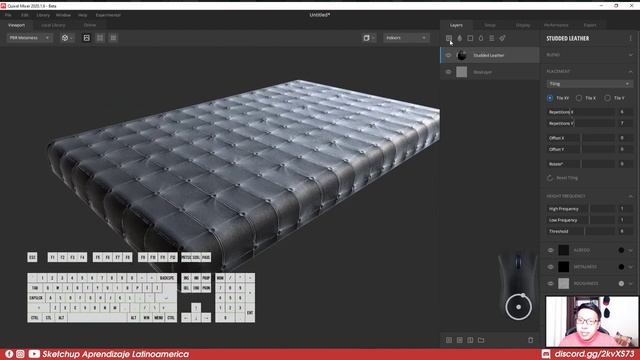640x360 pixels.
Task: Select the four-tile grid viewport layout icon
Action: [100, 38]
